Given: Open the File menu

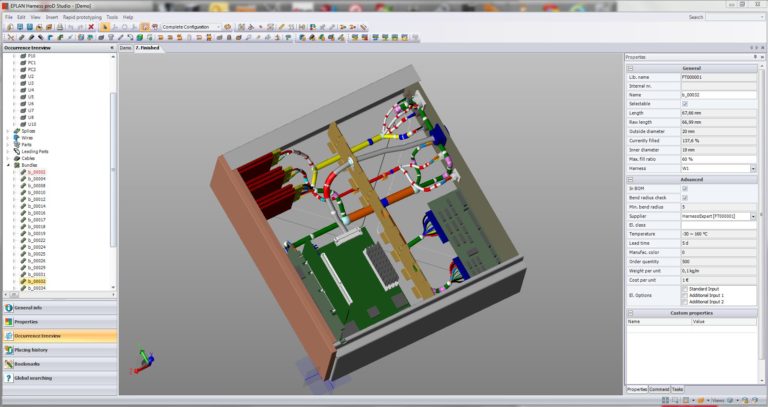Looking at the screenshot, I should pos(9,17).
